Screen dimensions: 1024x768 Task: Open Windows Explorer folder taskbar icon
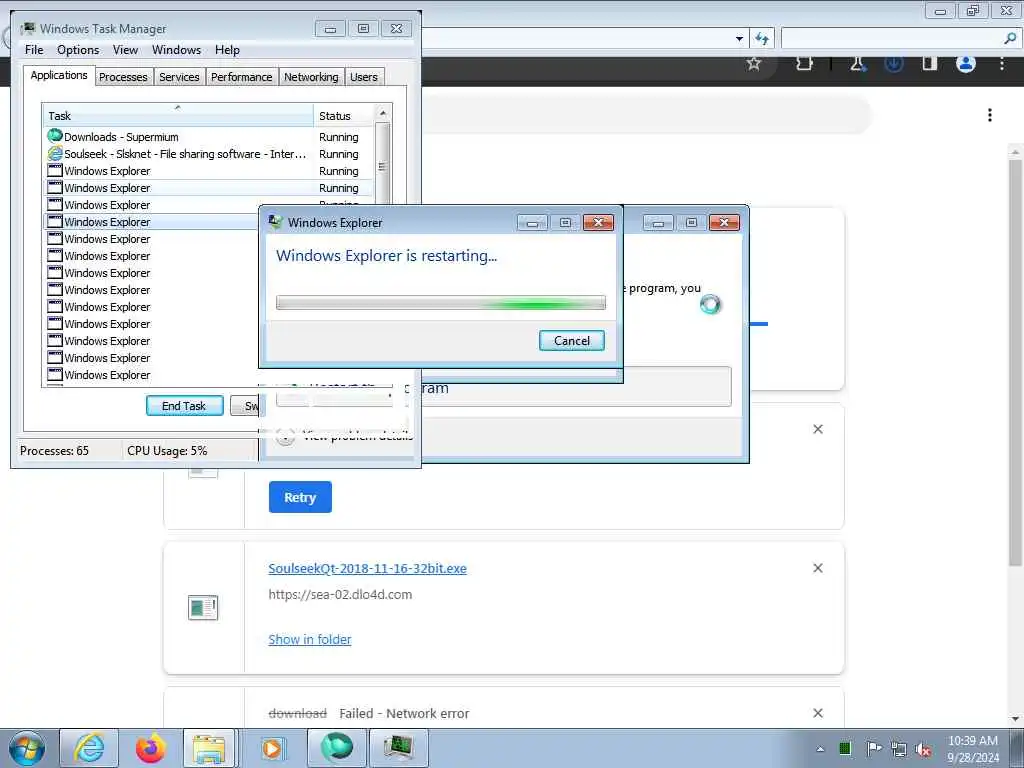(209, 748)
